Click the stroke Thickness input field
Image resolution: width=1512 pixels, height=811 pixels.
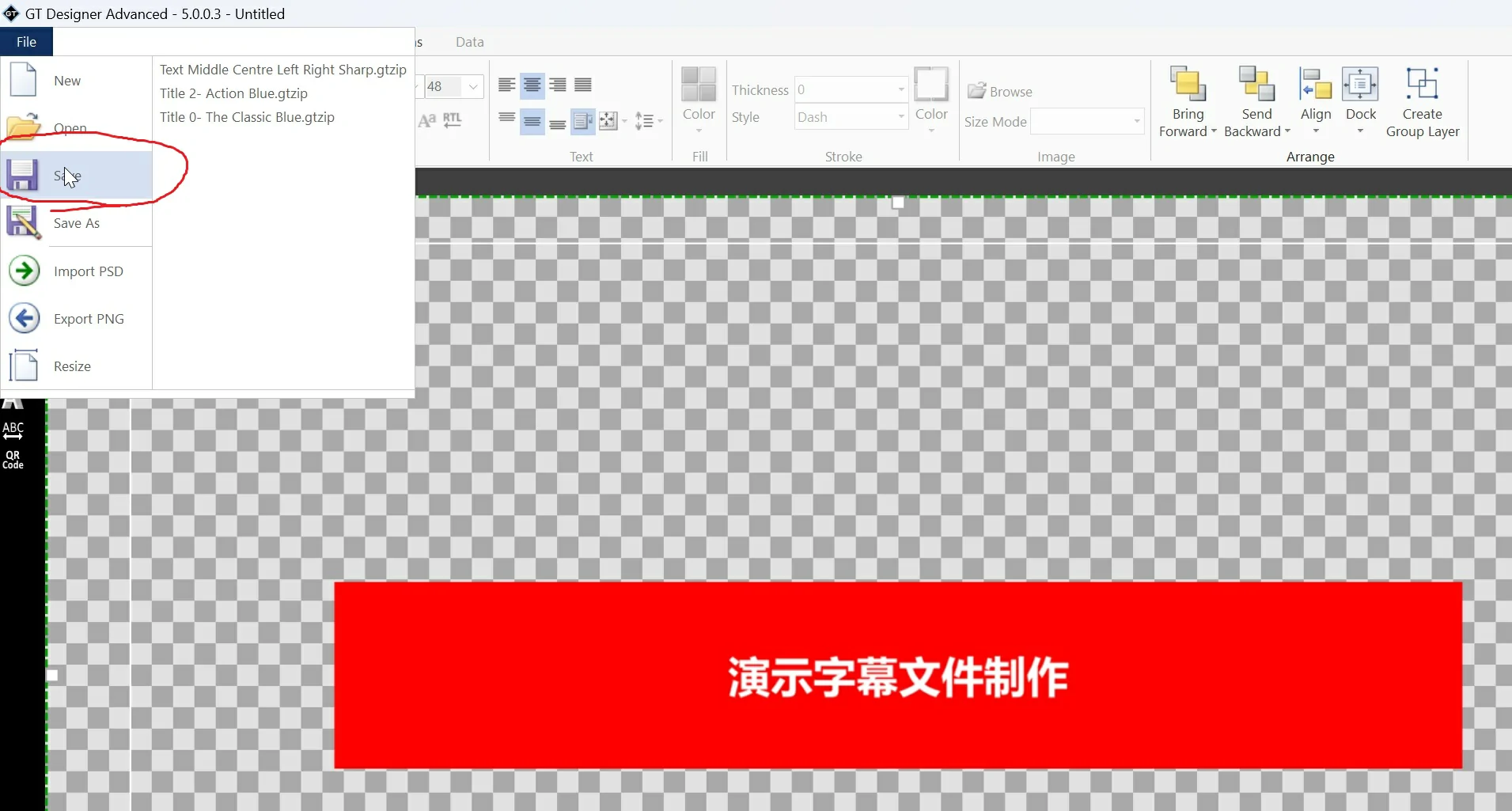847,89
